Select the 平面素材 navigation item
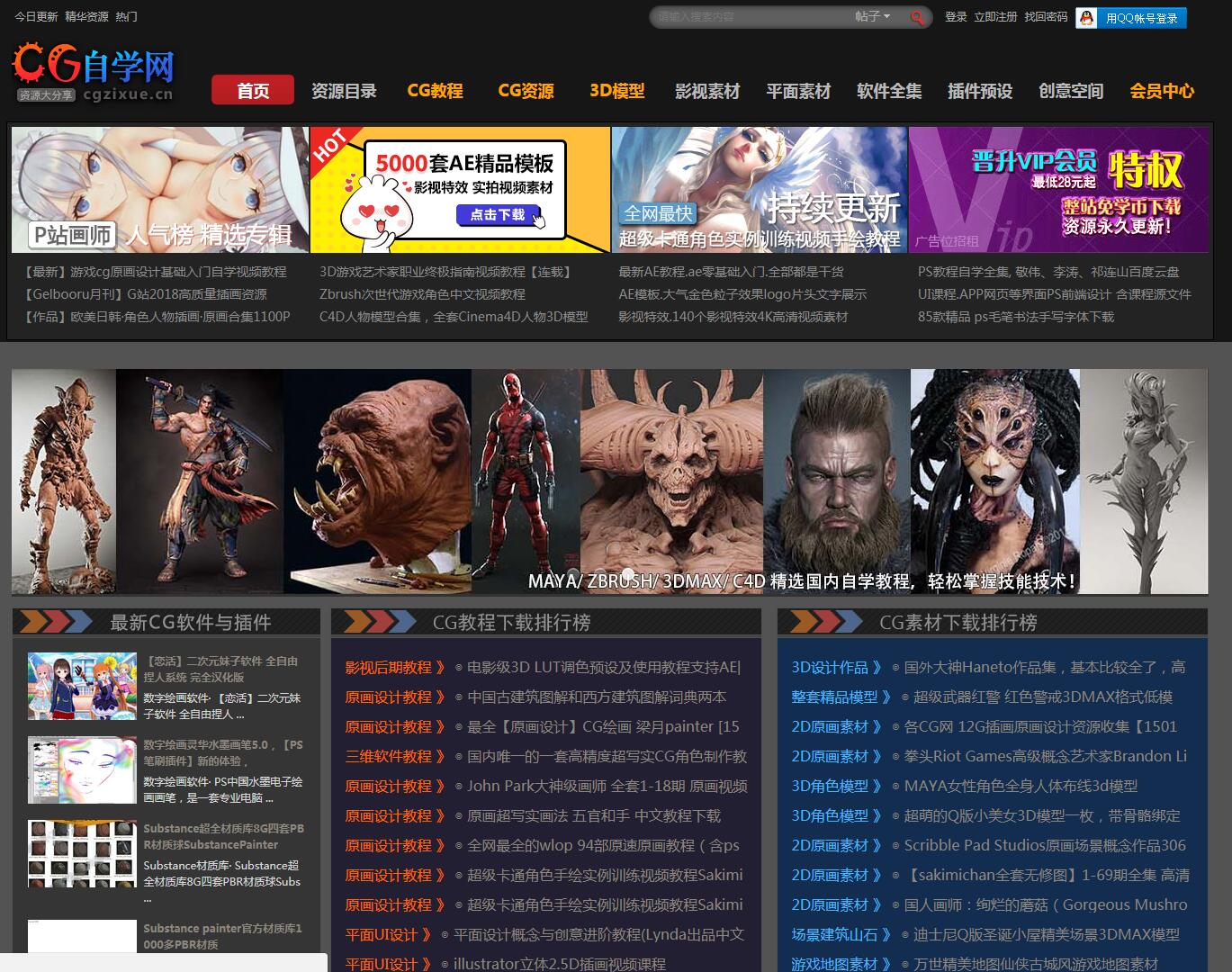This screenshot has height=972, width=1232. tap(798, 91)
